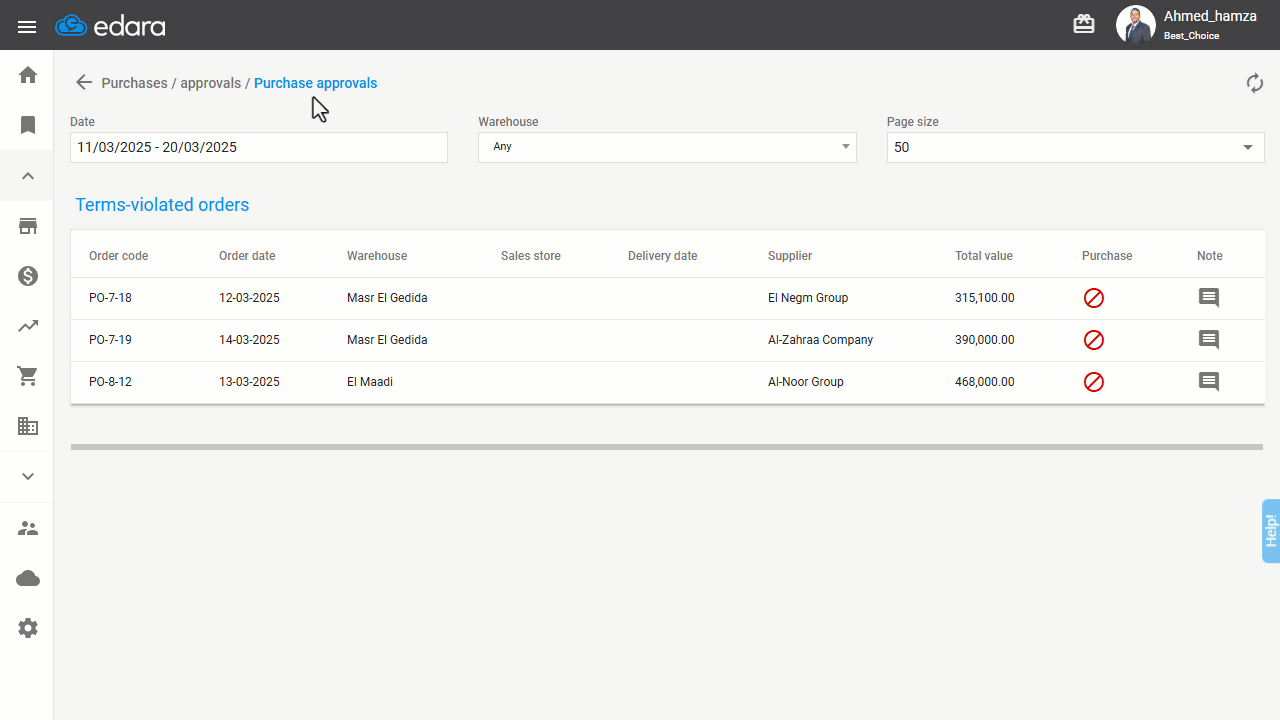1280x720 pixels.
Task: Open the cloud sidebar icon
Action: (x=28, y=578)
